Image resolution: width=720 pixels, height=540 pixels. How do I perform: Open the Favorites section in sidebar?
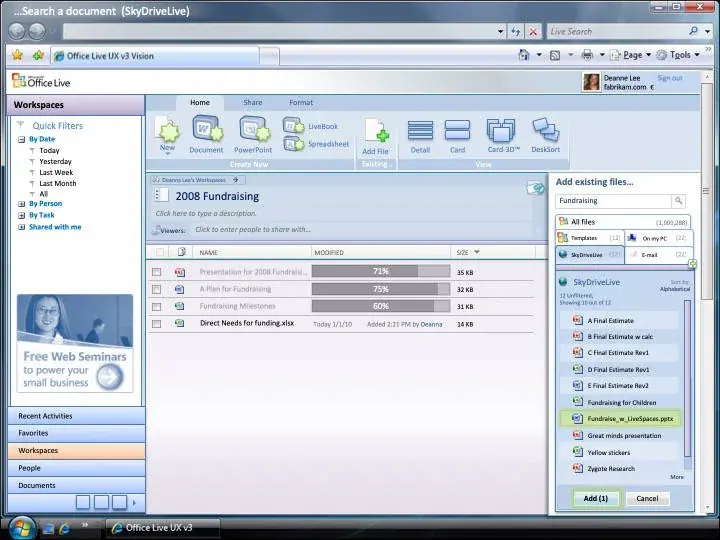76,433
